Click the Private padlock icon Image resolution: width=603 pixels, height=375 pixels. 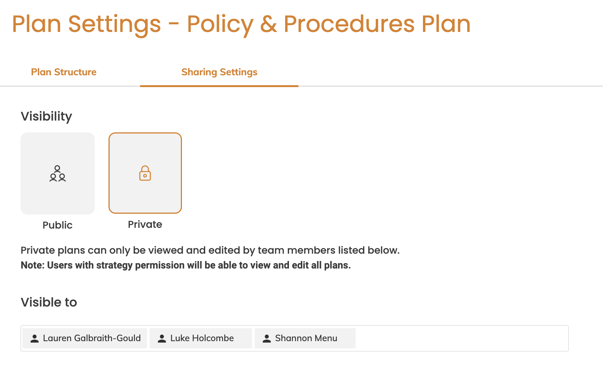(x=145, y=173)
